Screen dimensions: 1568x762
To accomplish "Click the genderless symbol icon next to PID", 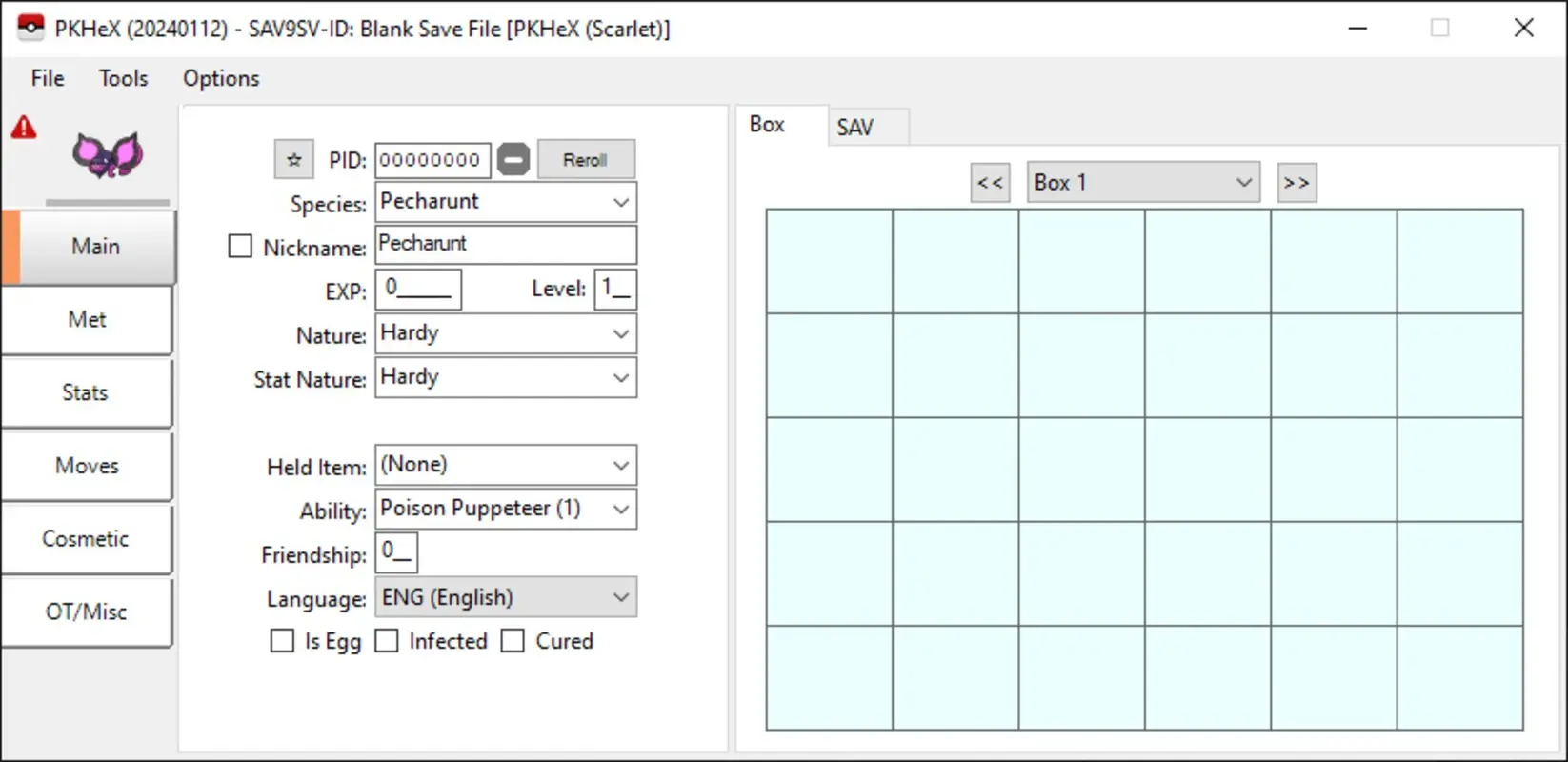I will [513, 159].
